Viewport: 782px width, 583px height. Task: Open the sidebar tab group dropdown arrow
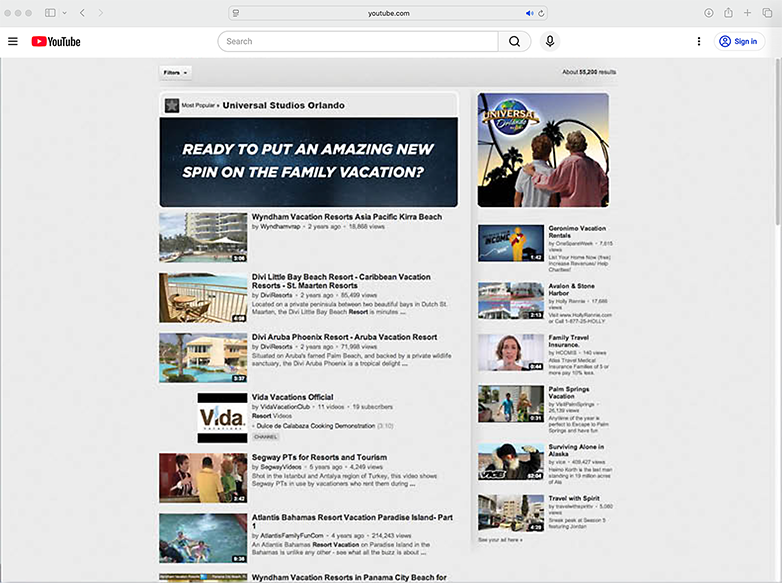pos(64,13)
